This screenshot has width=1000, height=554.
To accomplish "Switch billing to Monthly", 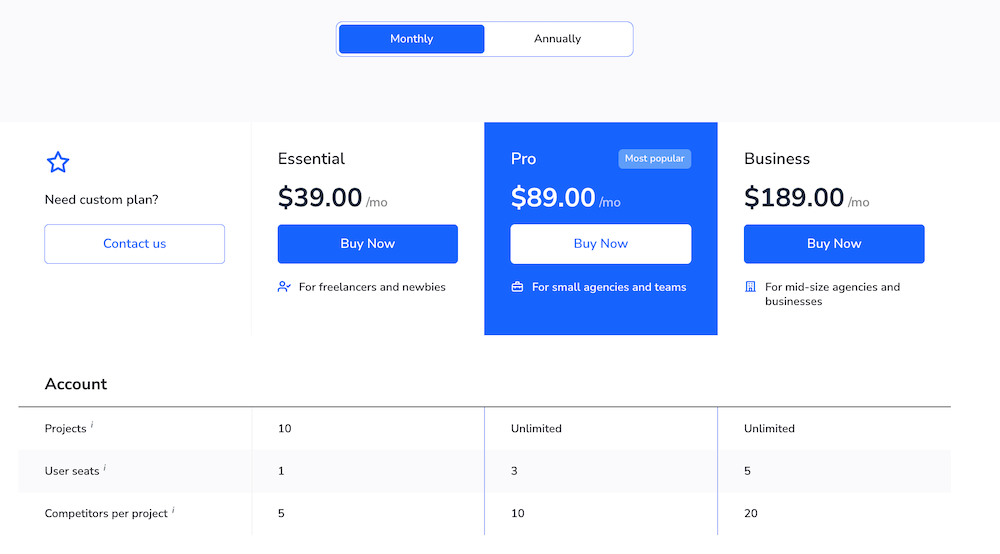I will 412,39.
